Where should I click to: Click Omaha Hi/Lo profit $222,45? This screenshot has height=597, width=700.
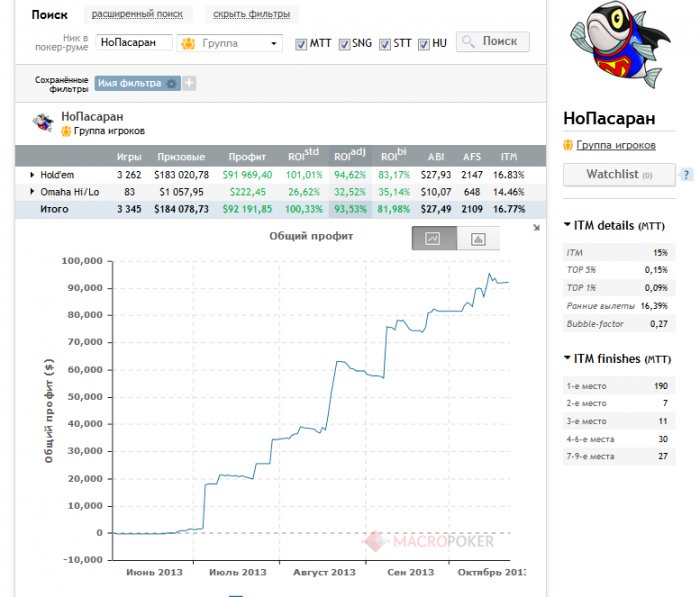click(x=247, y=192)
